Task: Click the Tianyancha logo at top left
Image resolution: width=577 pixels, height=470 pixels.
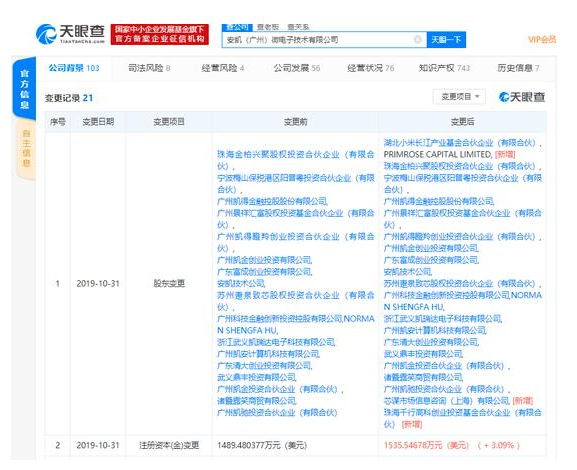Action: pos(70,33)
